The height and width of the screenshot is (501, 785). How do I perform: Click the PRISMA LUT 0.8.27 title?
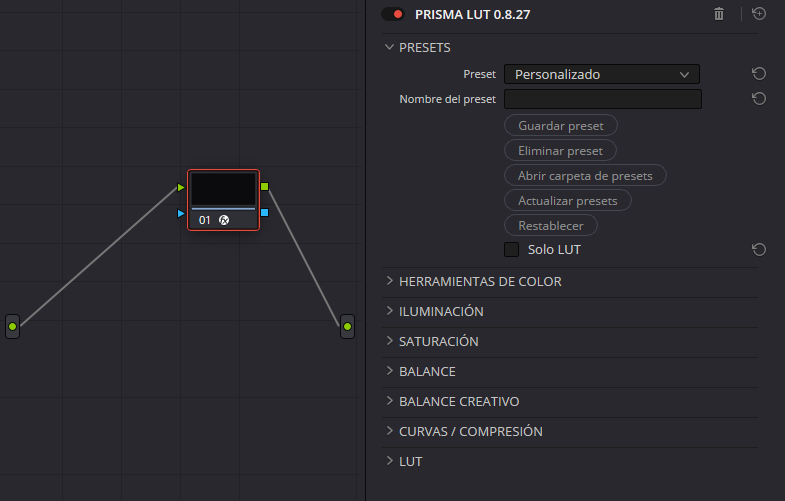(472, 15)
